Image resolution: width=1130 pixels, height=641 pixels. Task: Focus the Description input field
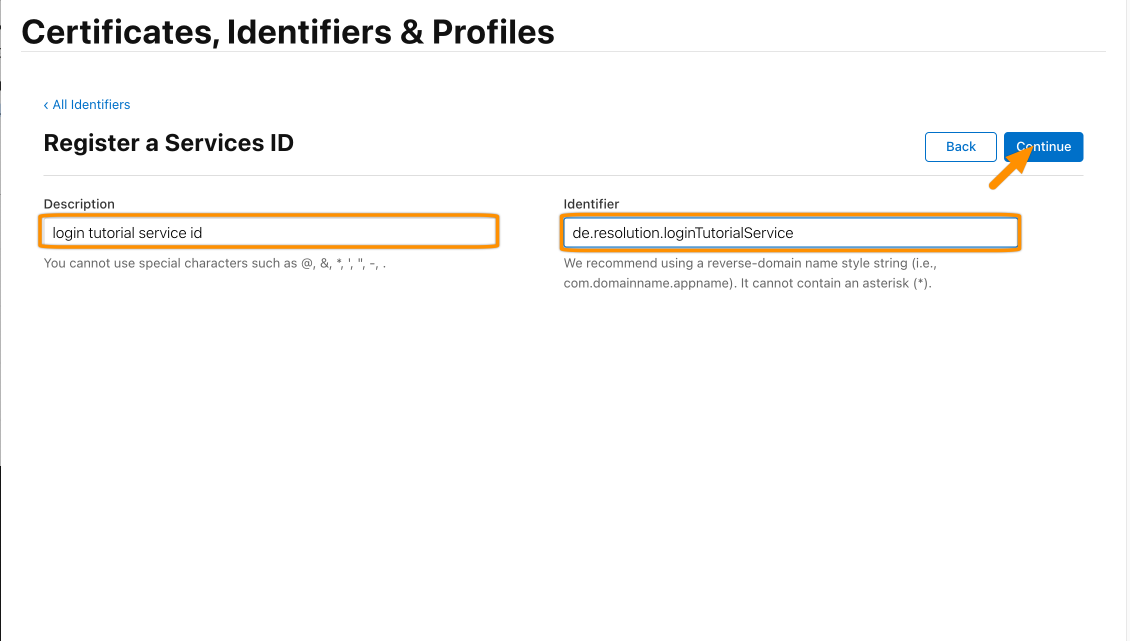270,232
